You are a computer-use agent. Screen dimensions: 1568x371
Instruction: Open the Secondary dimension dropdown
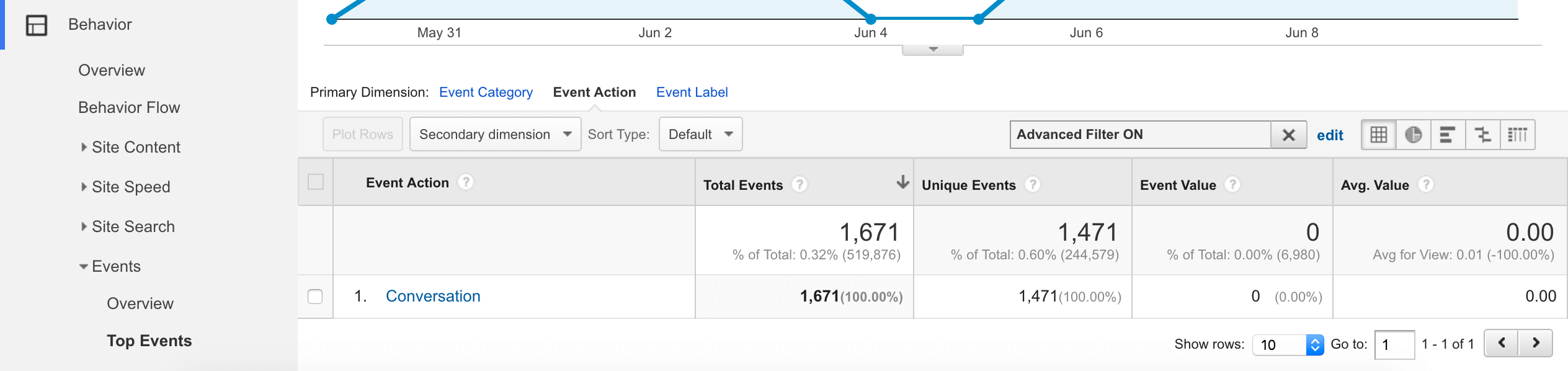tap(495, 134)
